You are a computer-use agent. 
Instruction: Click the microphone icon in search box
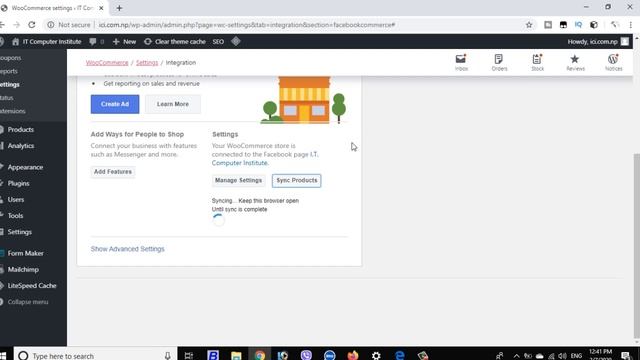tap(167, 356)
